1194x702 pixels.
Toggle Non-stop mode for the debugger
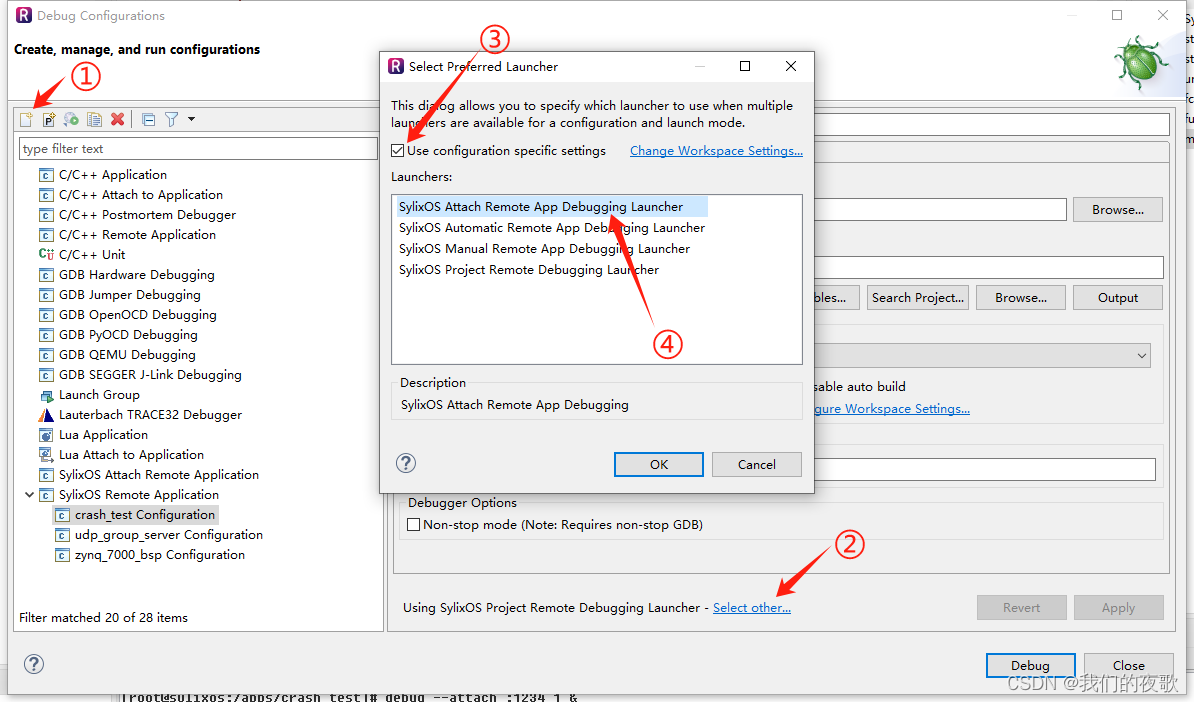(413, 524)
